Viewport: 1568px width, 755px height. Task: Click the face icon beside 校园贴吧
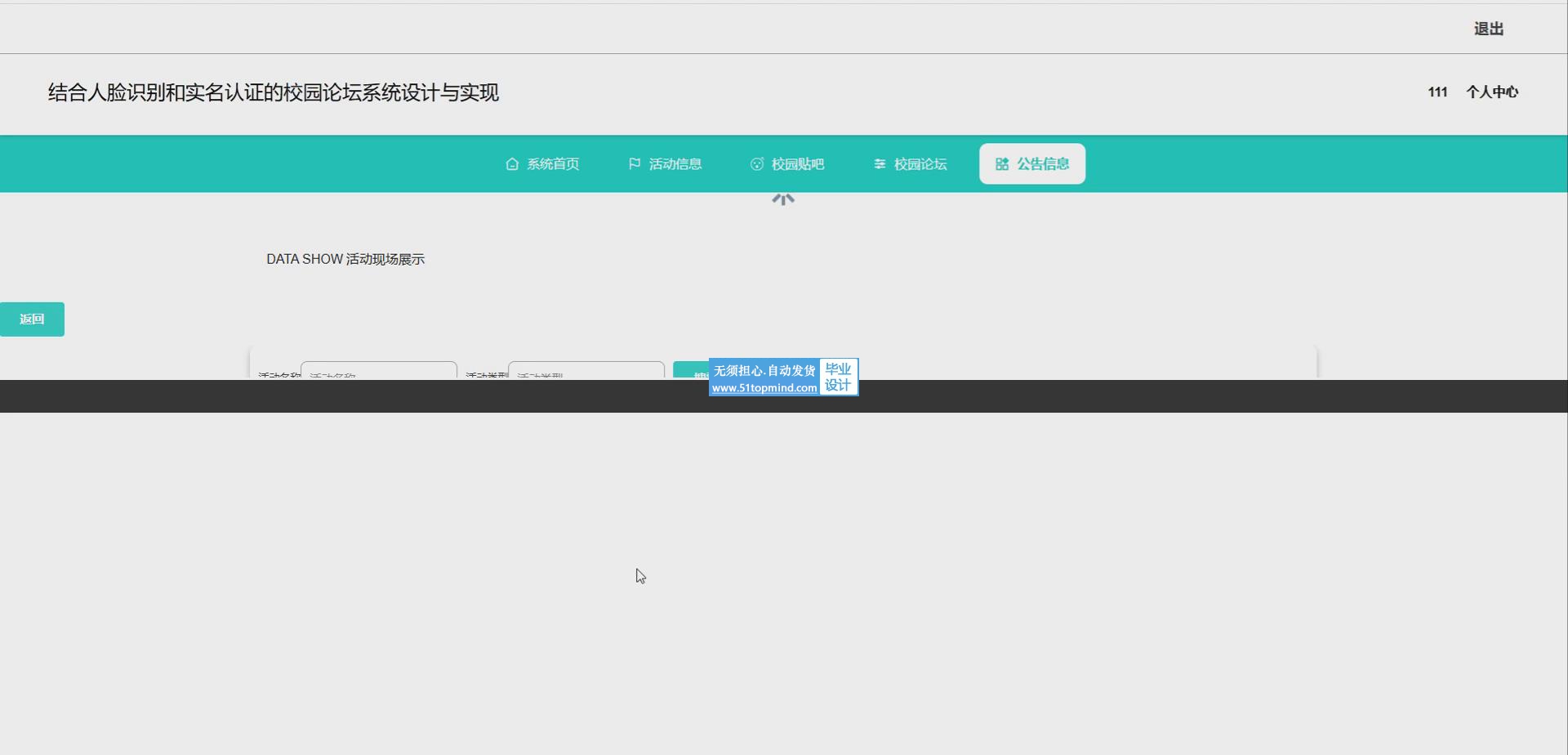coord(757,164)
